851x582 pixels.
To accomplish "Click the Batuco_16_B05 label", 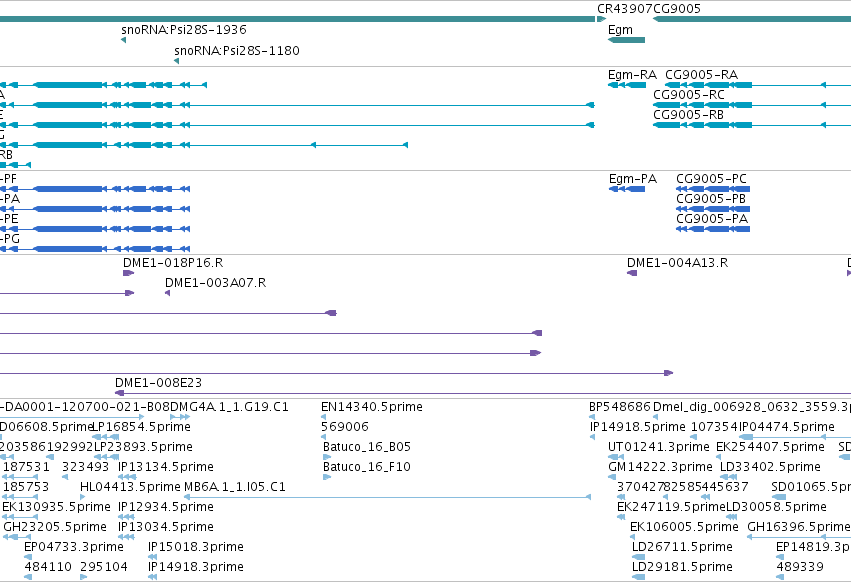I will pyautogui.click(x=367, y=447).
